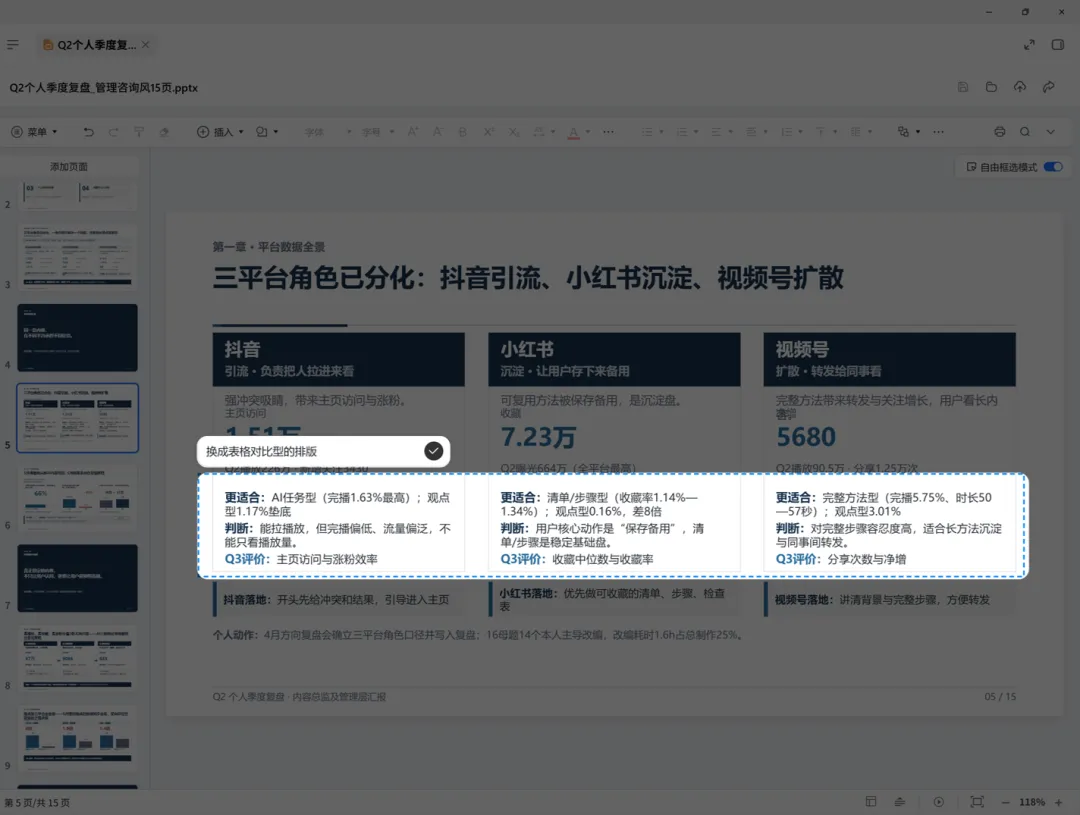Close the Q2个人季度复... tab
The width and height of the screenshot is (1080, 815).
tap(145, 45)
